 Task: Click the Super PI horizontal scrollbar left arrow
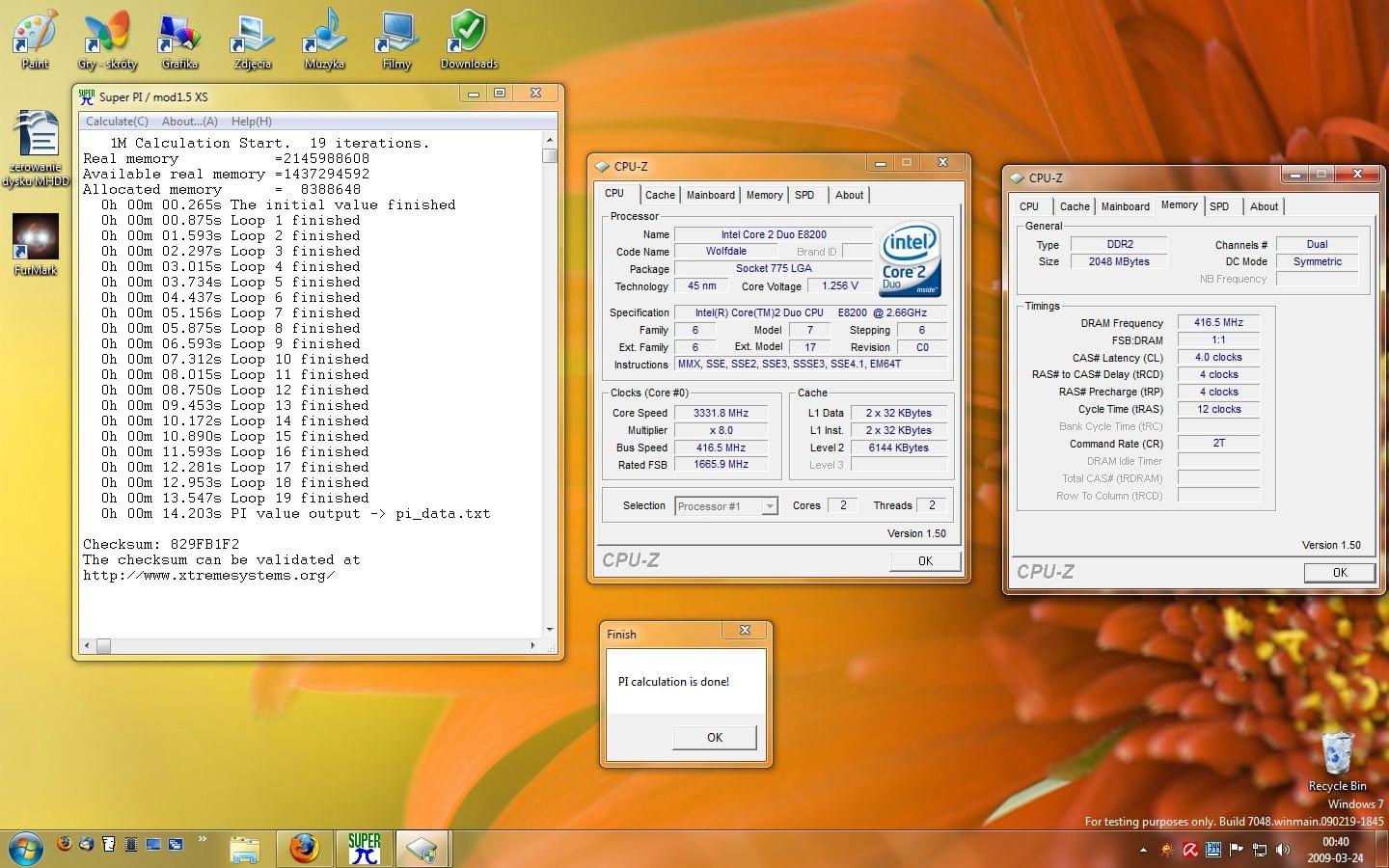[88, 645]
